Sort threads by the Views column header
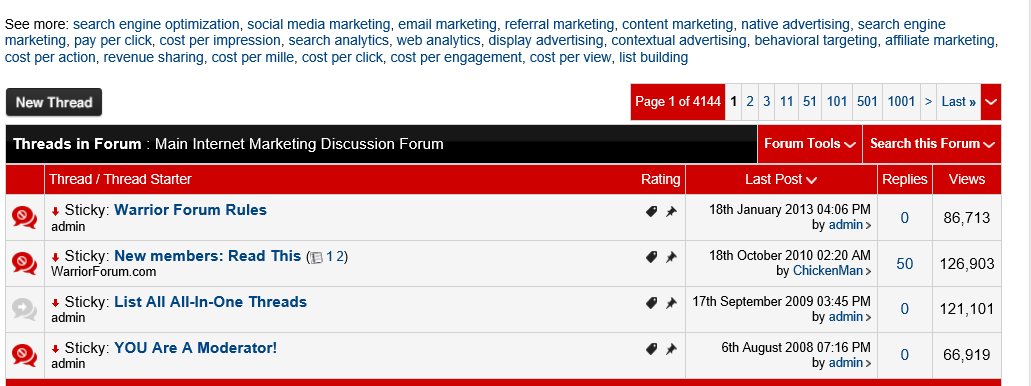 (967, 180)
